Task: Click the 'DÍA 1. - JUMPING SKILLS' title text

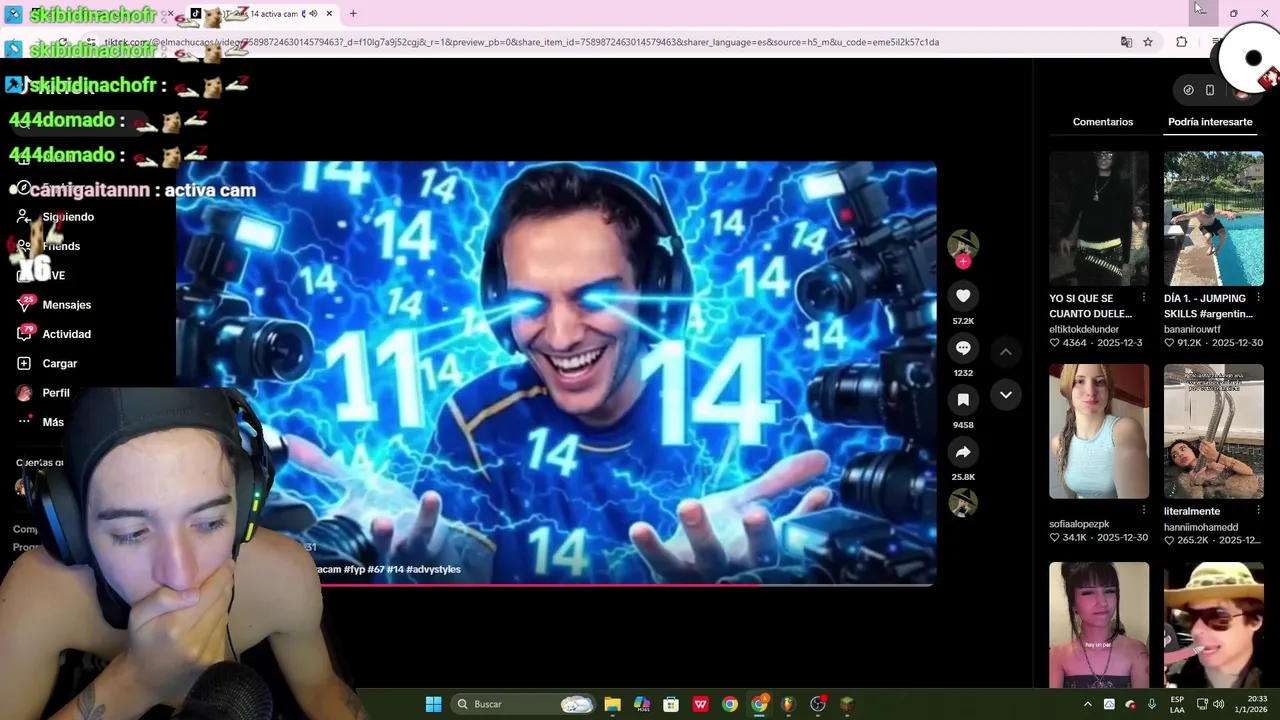Action: (x=1208, y=306)
